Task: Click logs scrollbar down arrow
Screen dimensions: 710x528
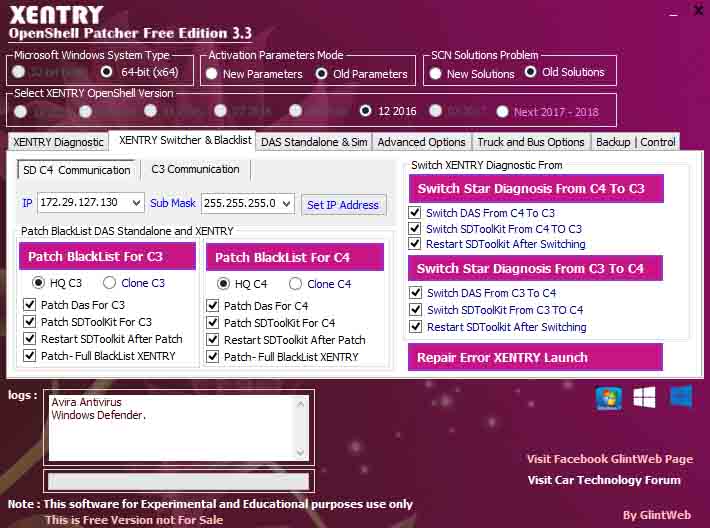Action: point(300,452)
